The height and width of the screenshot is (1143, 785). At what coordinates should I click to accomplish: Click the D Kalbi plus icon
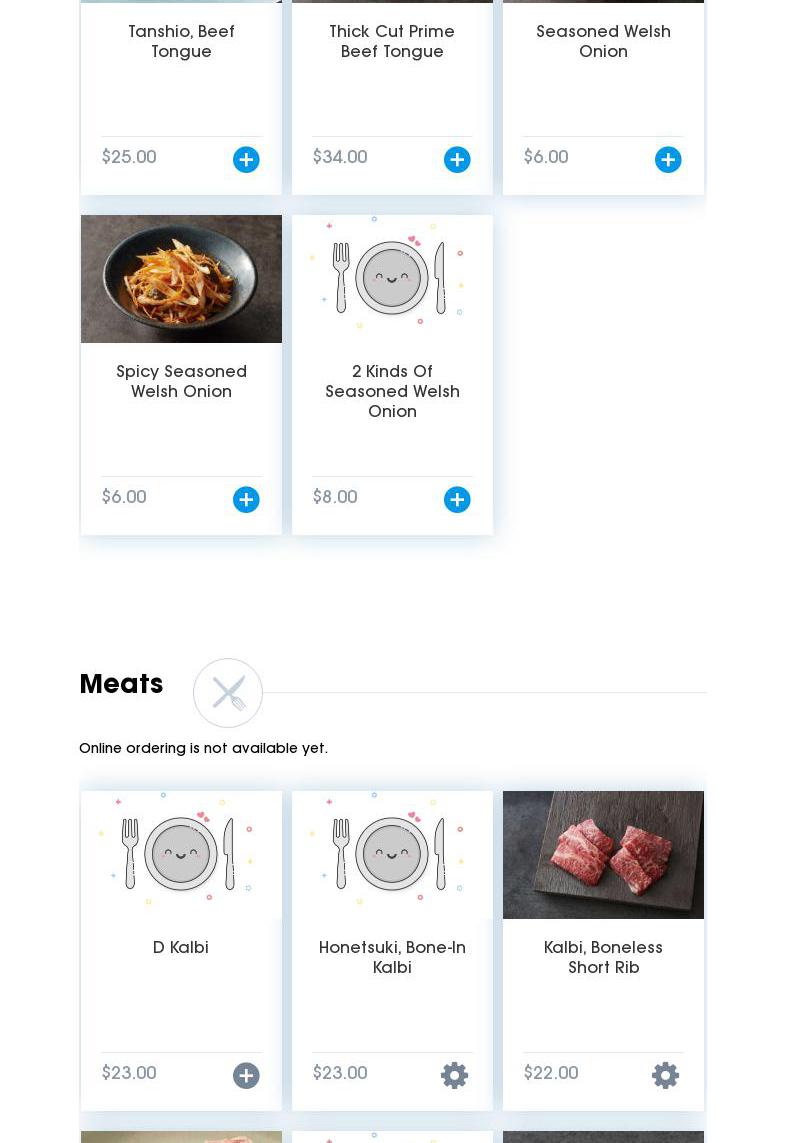tap(246, 1075)
